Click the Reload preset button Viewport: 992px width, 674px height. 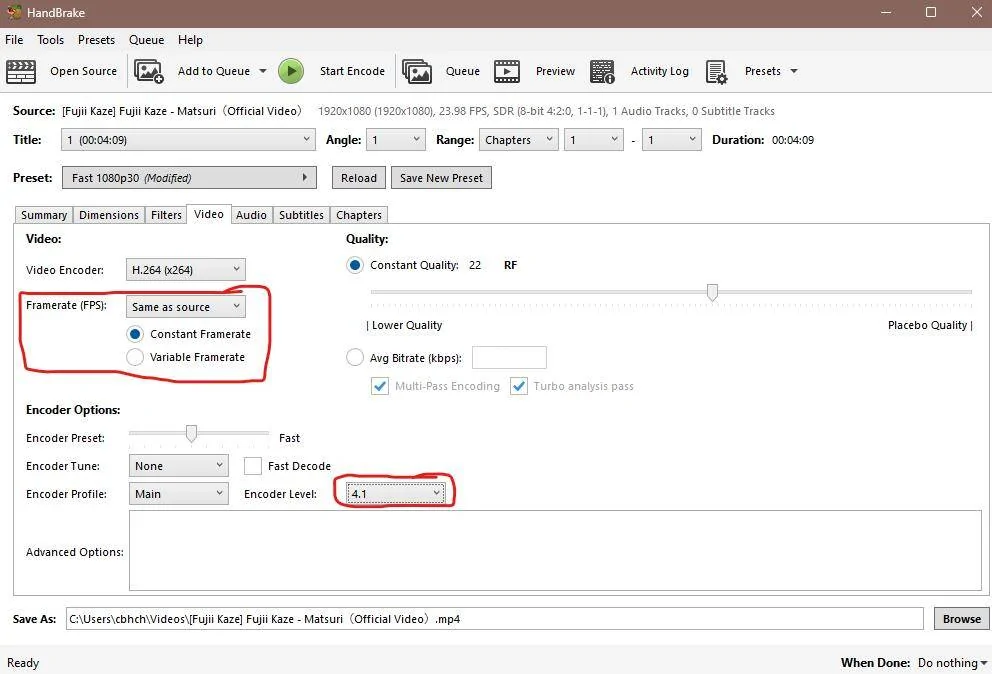click(x=359, y=178)
